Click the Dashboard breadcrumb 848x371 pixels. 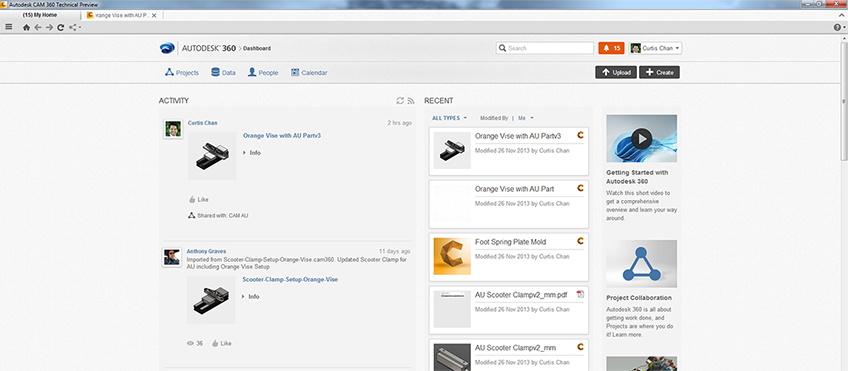(x=257, y=49)
